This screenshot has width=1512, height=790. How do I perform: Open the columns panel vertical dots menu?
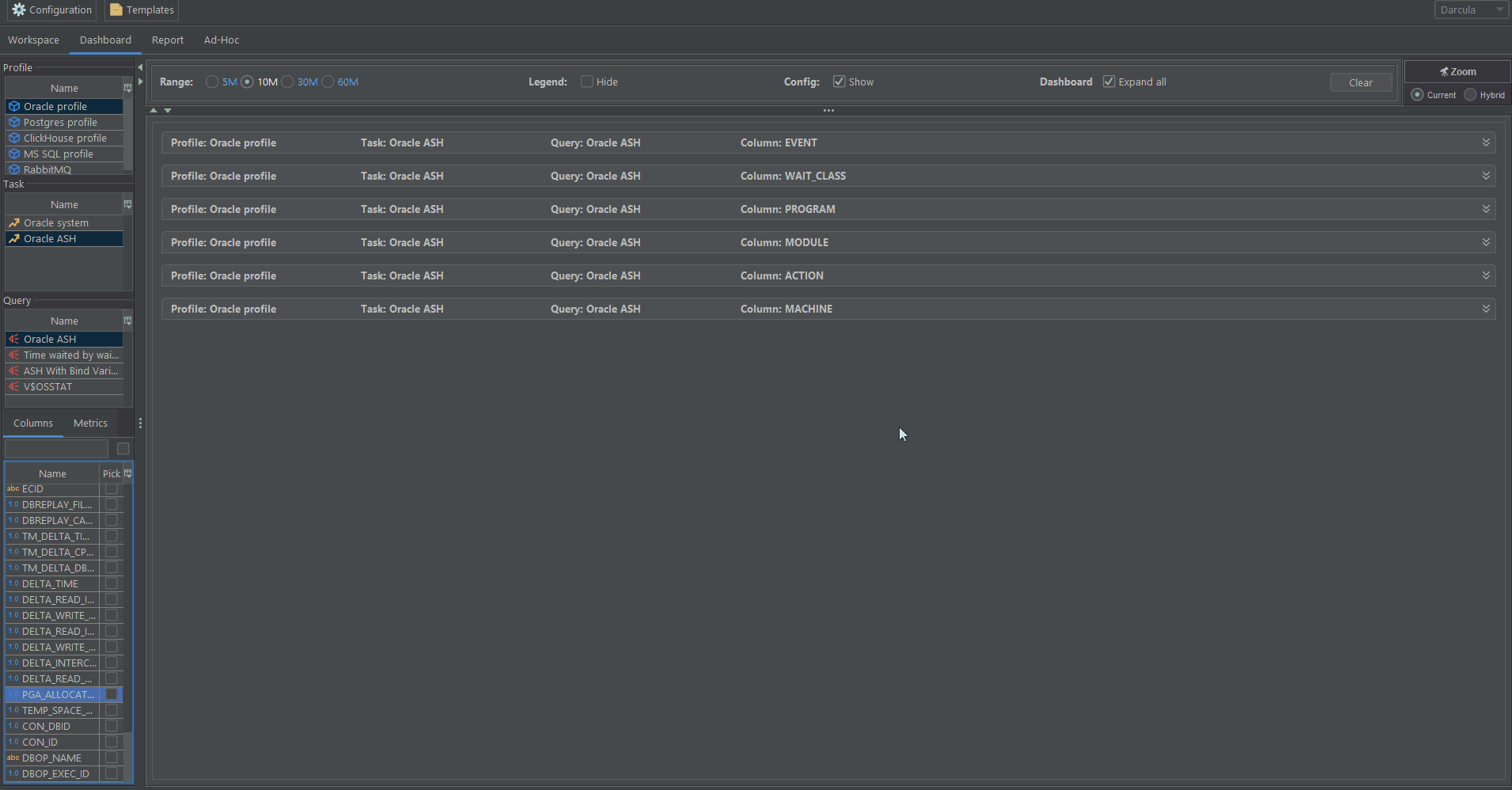[x=140, y=423]
